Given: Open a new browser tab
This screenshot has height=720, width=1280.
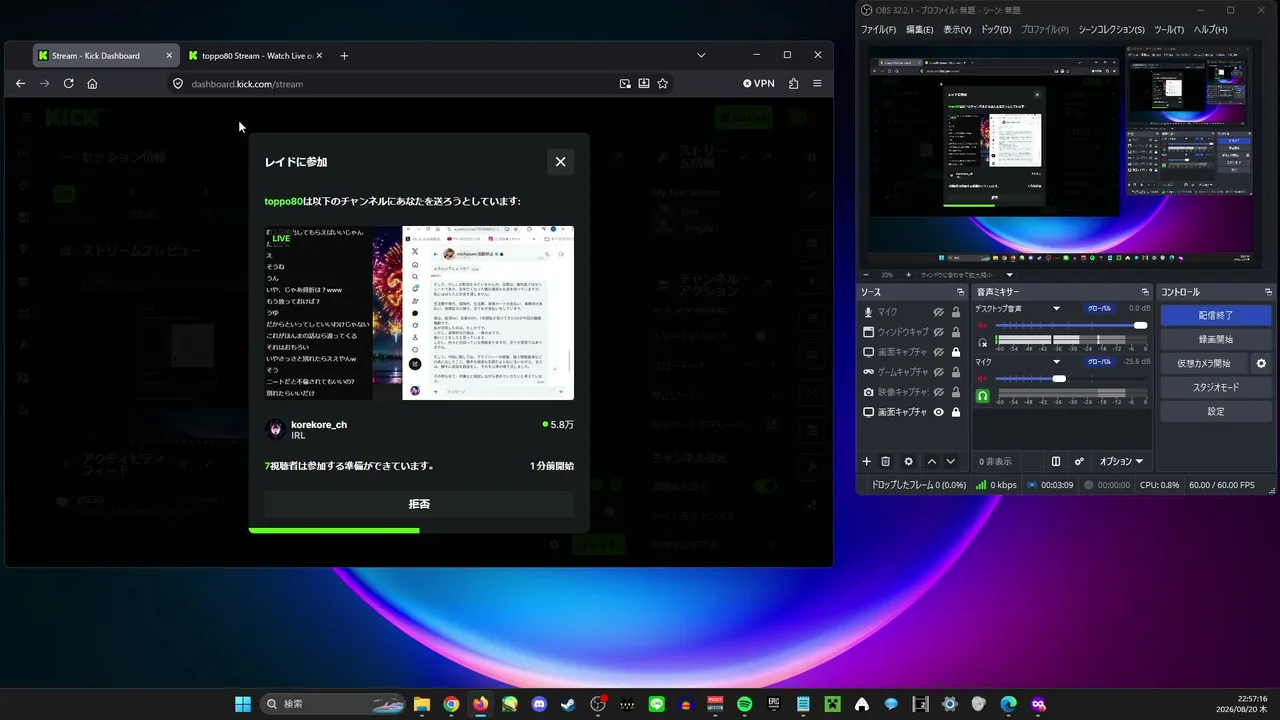Looking at the screenshot, I should tap(344, 56).
